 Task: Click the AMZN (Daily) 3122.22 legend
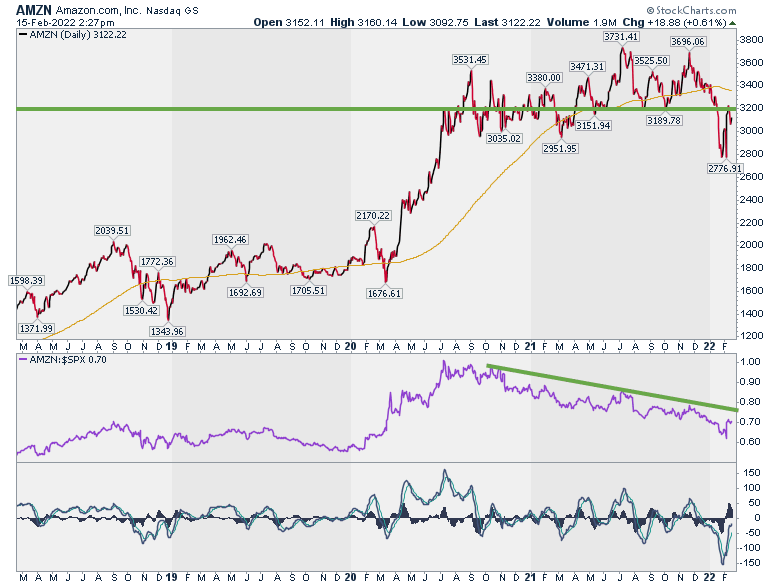click(73, 34)
